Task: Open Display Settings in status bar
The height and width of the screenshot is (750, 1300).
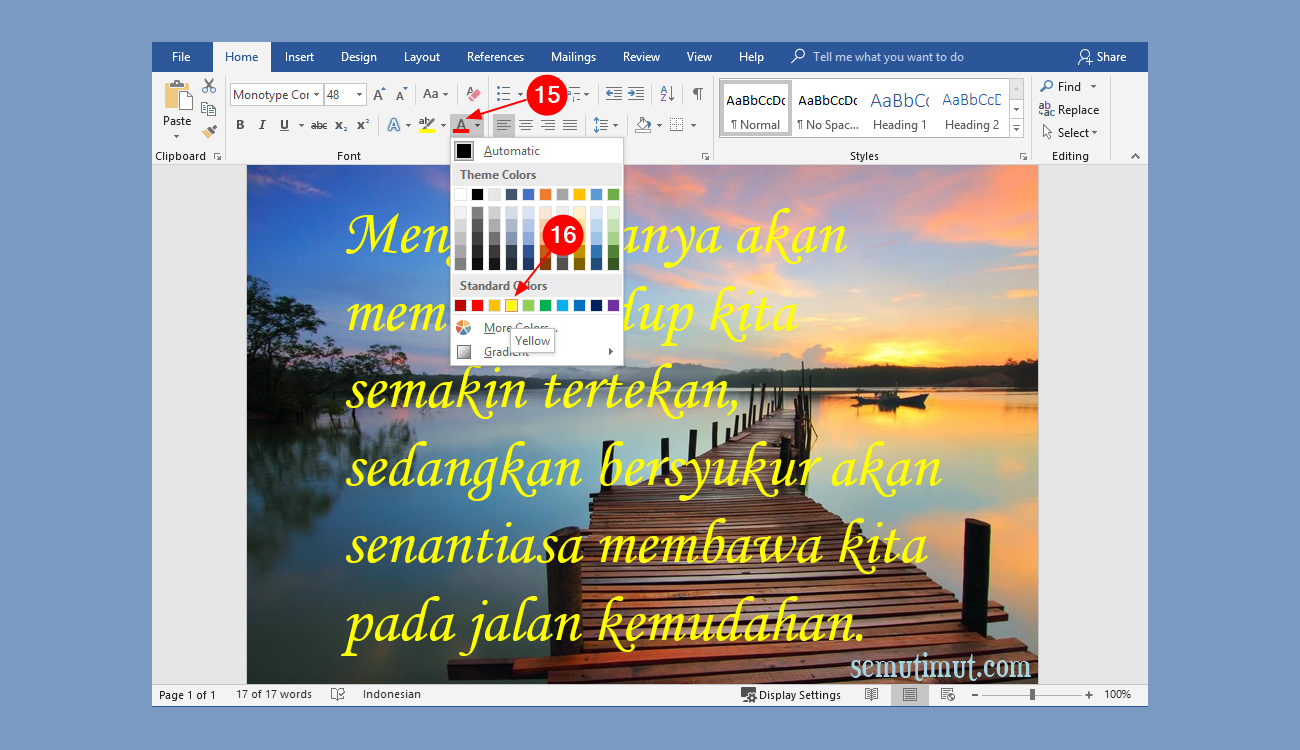Action: [791, 695]
